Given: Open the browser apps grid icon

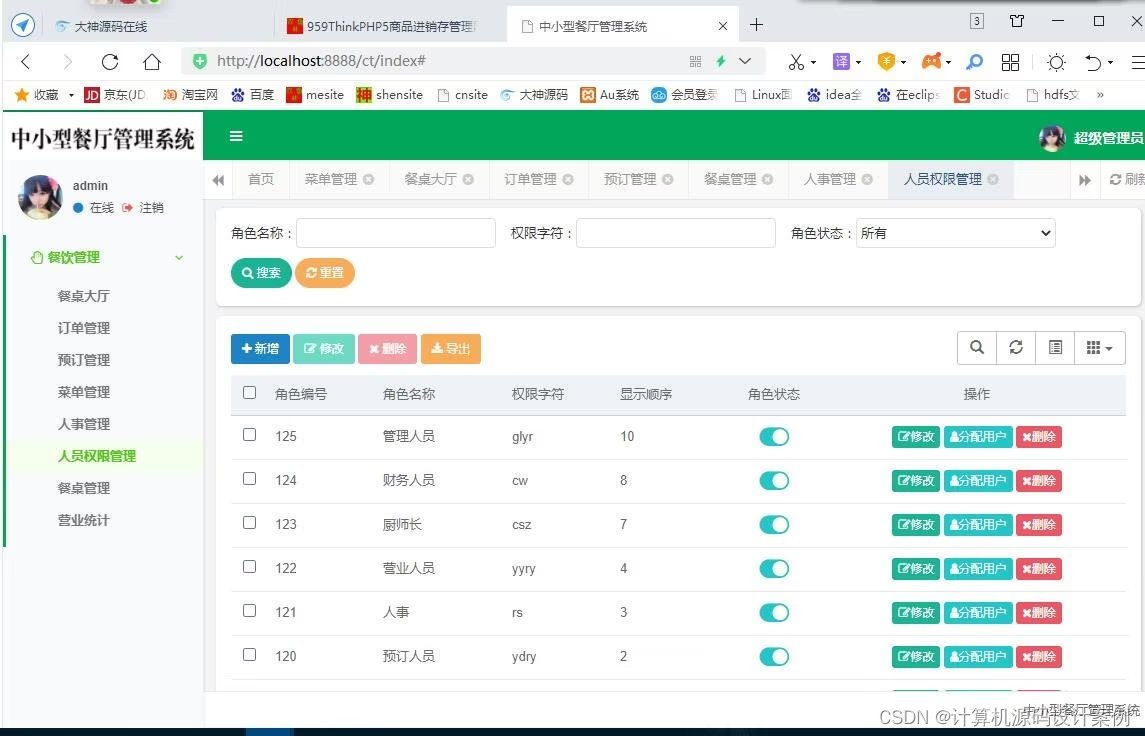Looking at the screenshot, I should pyautogui.click(x=1010, y=62).
